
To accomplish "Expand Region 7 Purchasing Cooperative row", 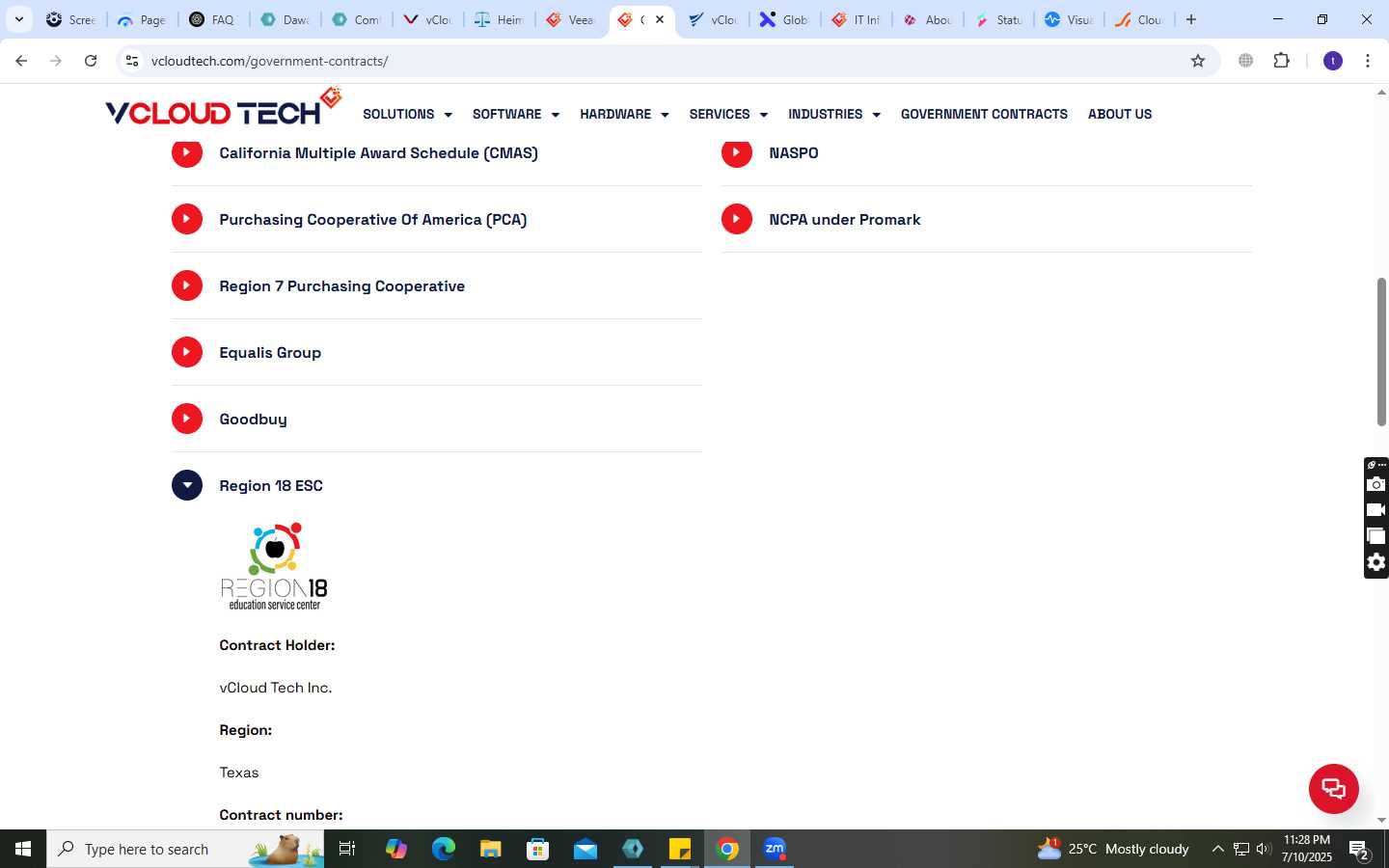I will (436, 285).
